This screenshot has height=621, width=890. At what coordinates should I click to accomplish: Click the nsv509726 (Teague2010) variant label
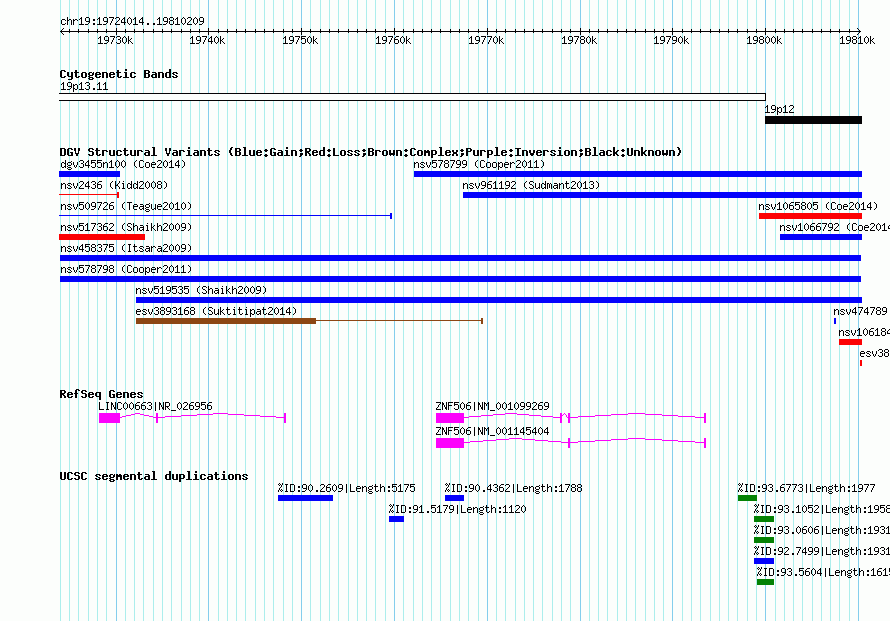point(126,206)
